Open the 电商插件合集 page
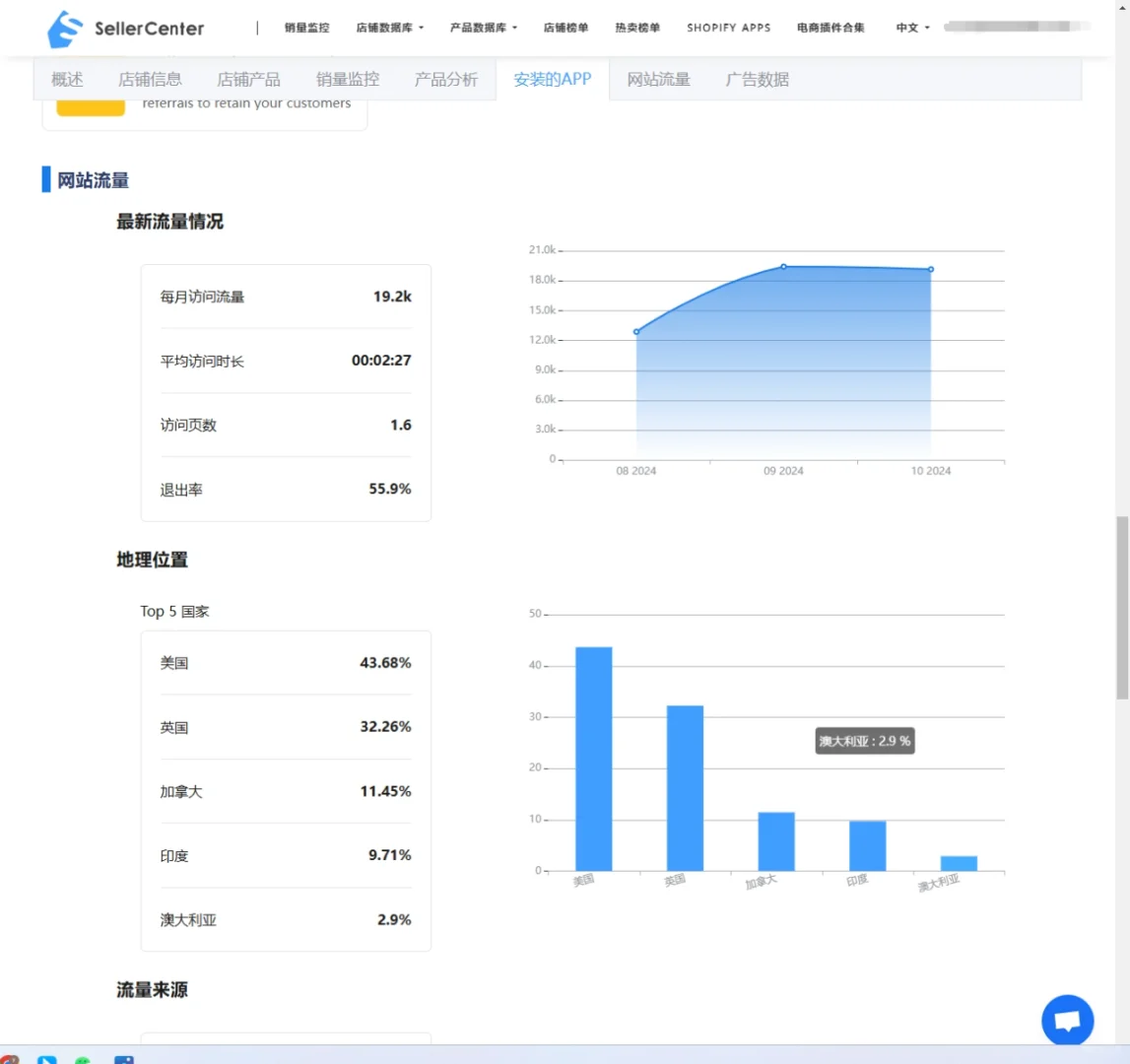The image size is (1130, 1064). click(x=831, y=28)
